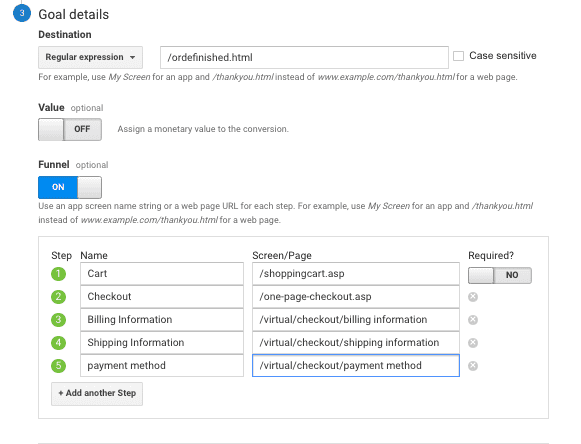
Task: Click the green step 2 badge
Action: point(59,297)
